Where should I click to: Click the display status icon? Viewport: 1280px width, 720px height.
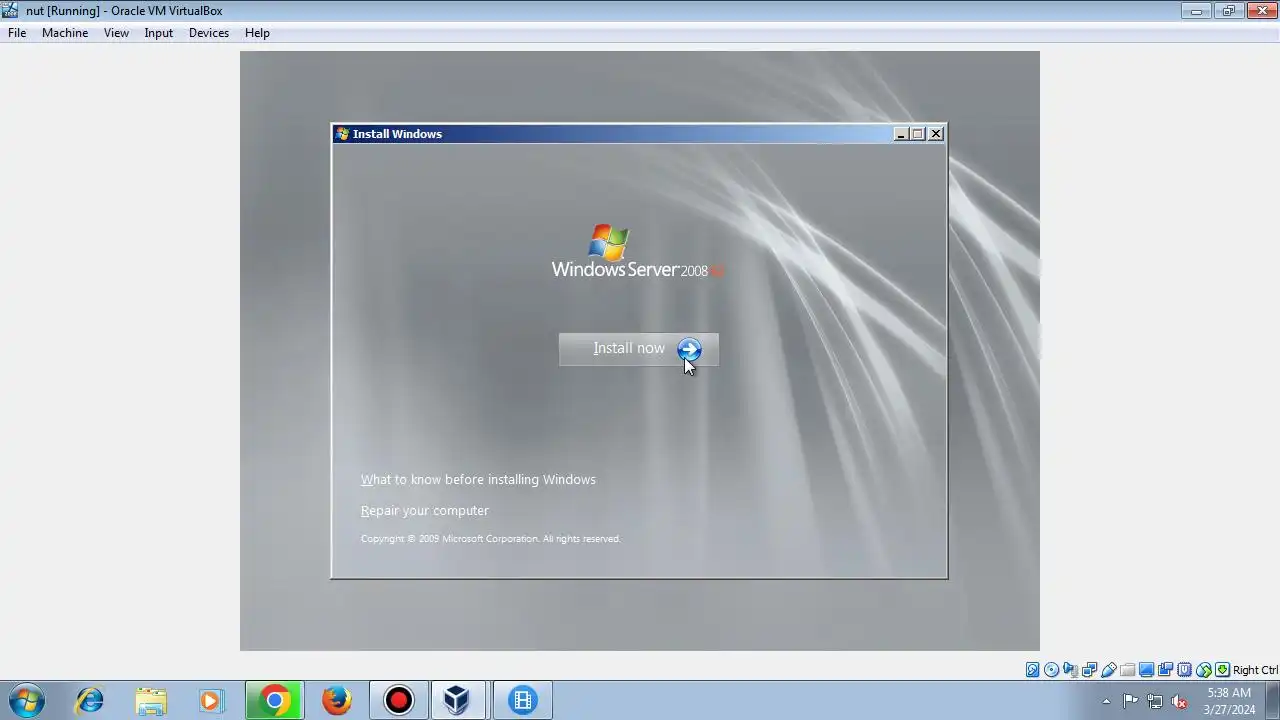pos(1147,670)
